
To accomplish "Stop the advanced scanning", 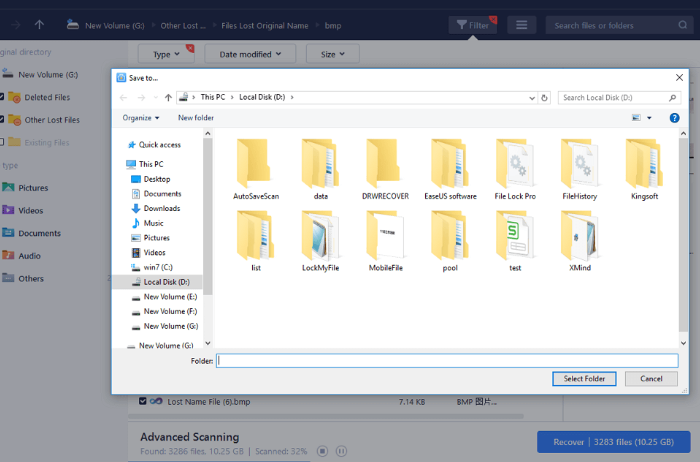I will click(322, 451).
